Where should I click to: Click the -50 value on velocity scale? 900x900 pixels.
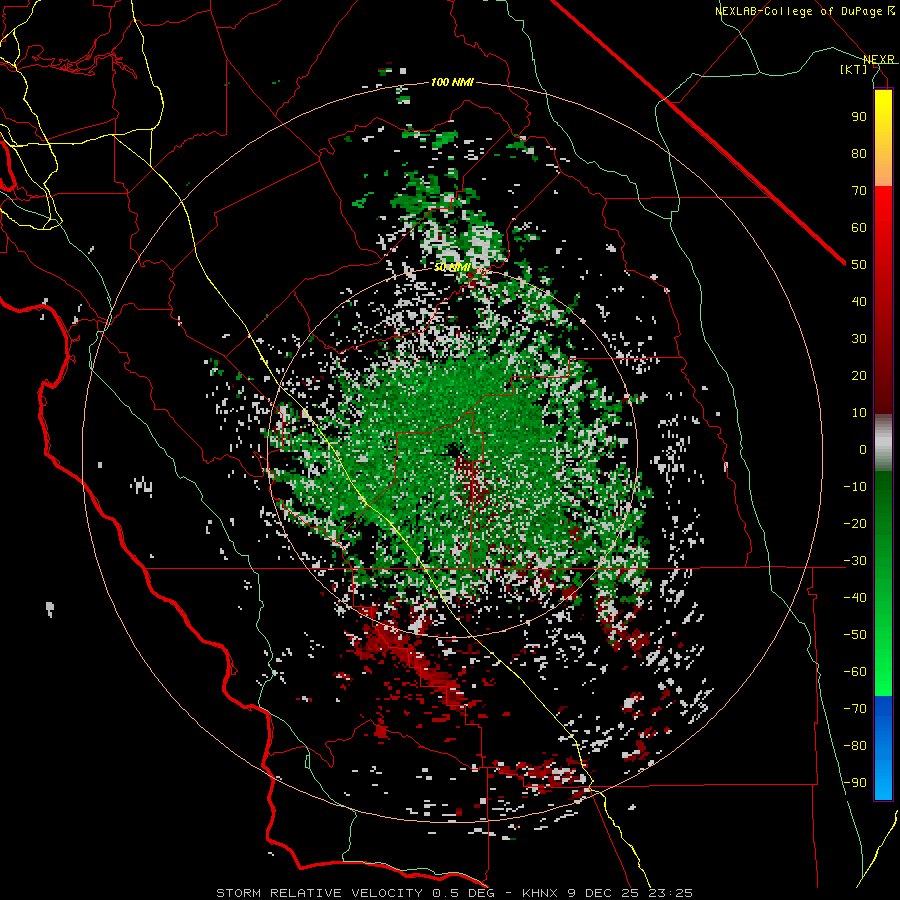click(855, 635)
